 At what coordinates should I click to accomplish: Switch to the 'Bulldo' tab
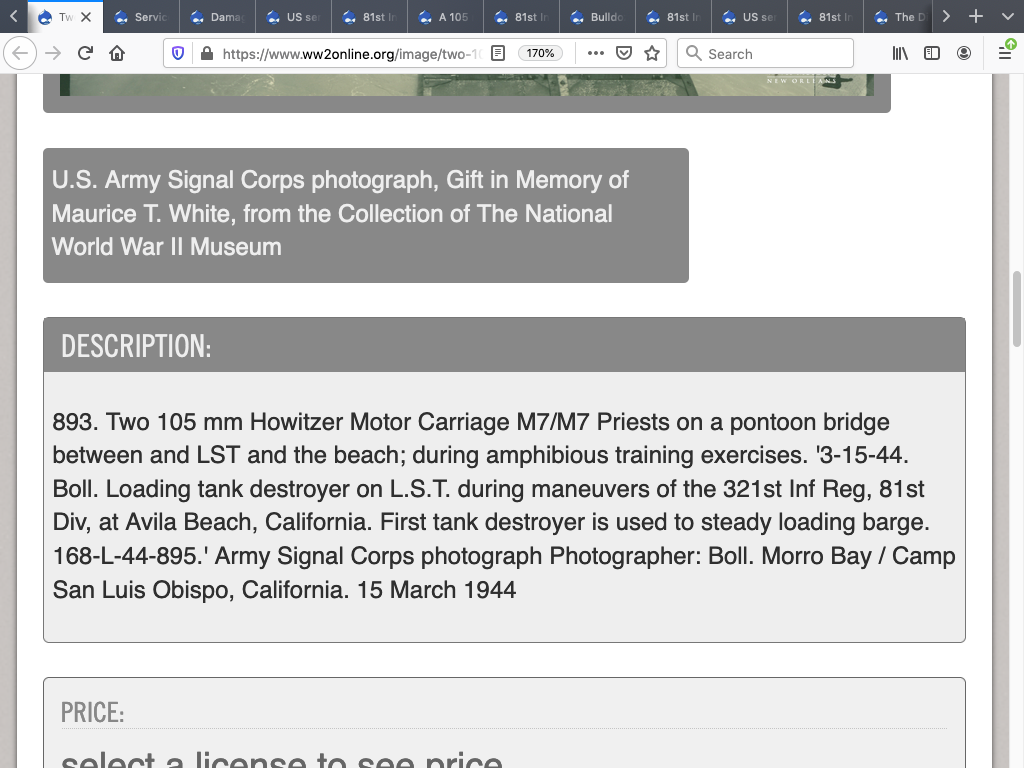pyautogui.click(x=598, y=17)
